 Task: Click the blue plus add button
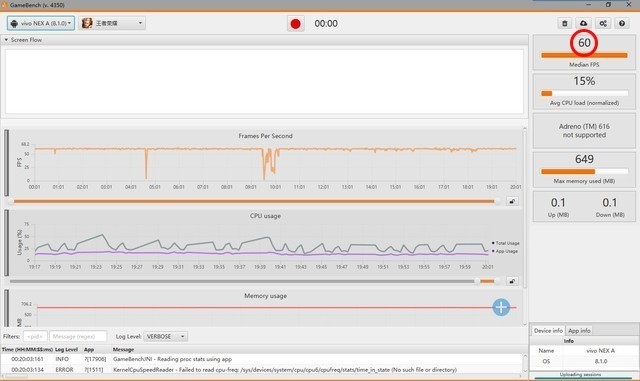pos(501,307)
